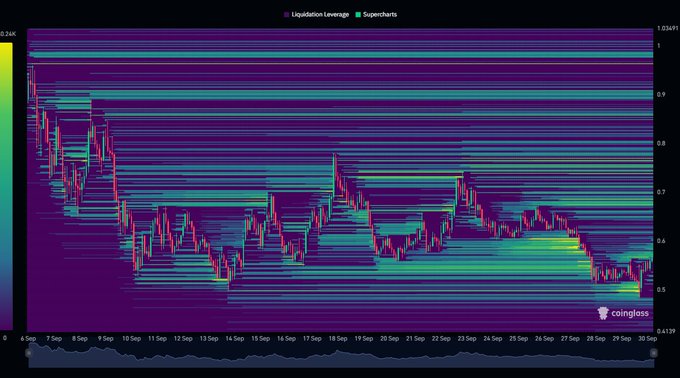Click the 18 Sep date label

pos(338,339)
